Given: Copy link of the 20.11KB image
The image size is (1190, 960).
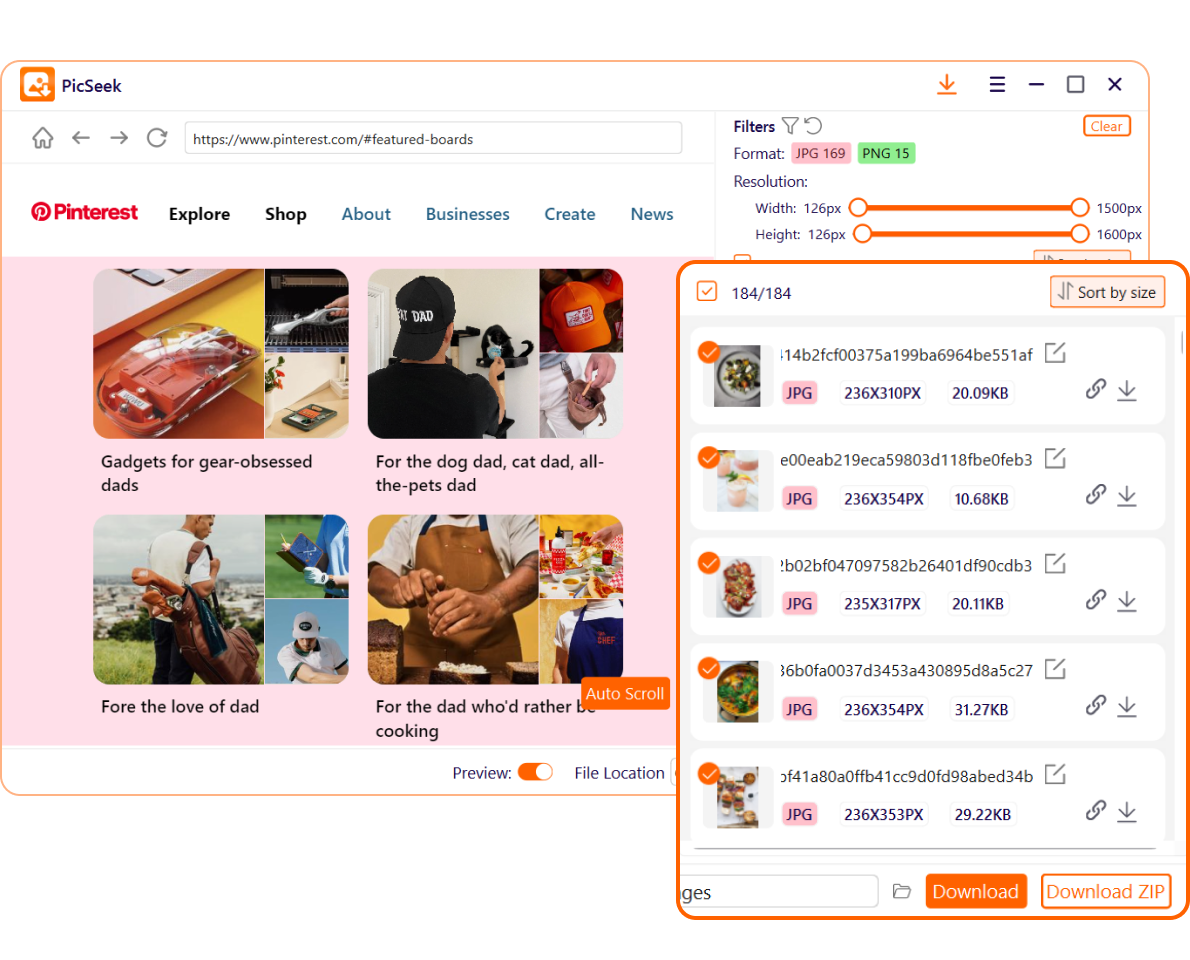Looking at the screenshot, I should [1095, 600].
